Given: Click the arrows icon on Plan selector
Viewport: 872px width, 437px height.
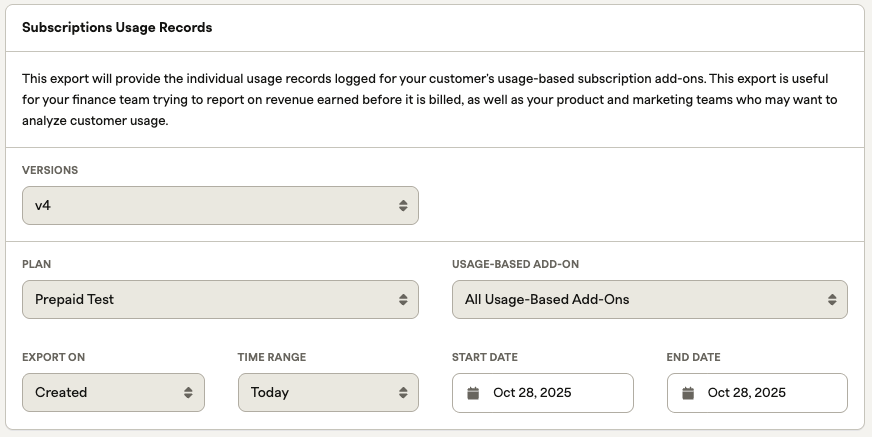Looking at the screenshot, I should pos(402,299).
